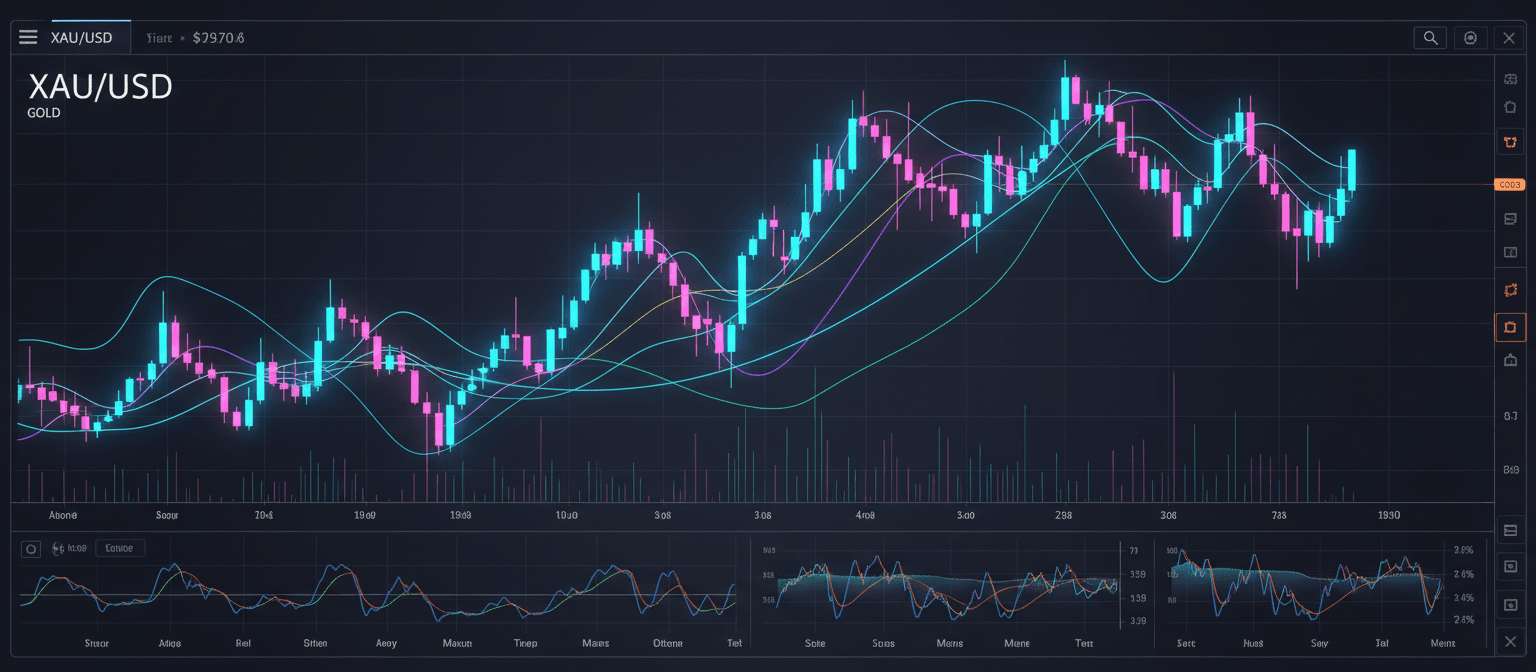This screenshot has height=672, width=1536.
Task: Click the Maxutt label under oscillator
Action: [x=457, y=643]
